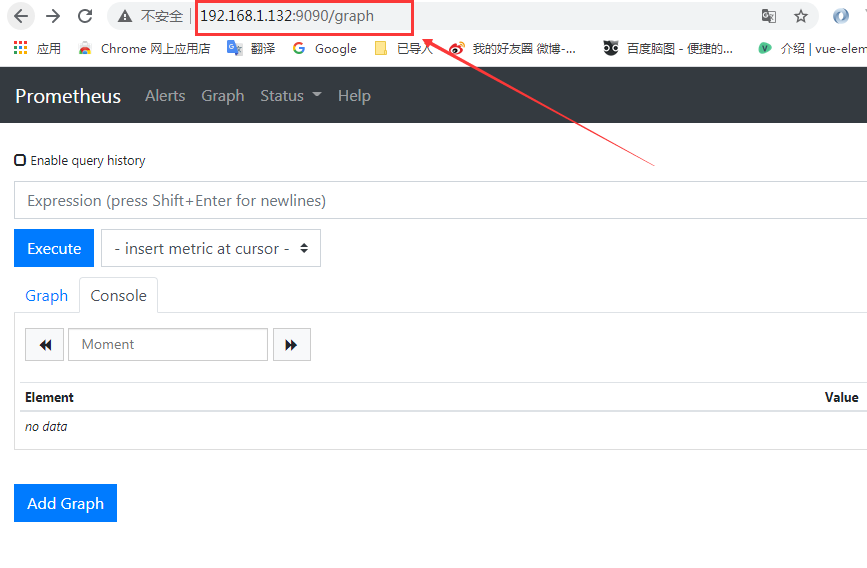This screenshot has width=867, height=568.
Task: Open the 百度脑图 bookmark
Action: point(668,49)
